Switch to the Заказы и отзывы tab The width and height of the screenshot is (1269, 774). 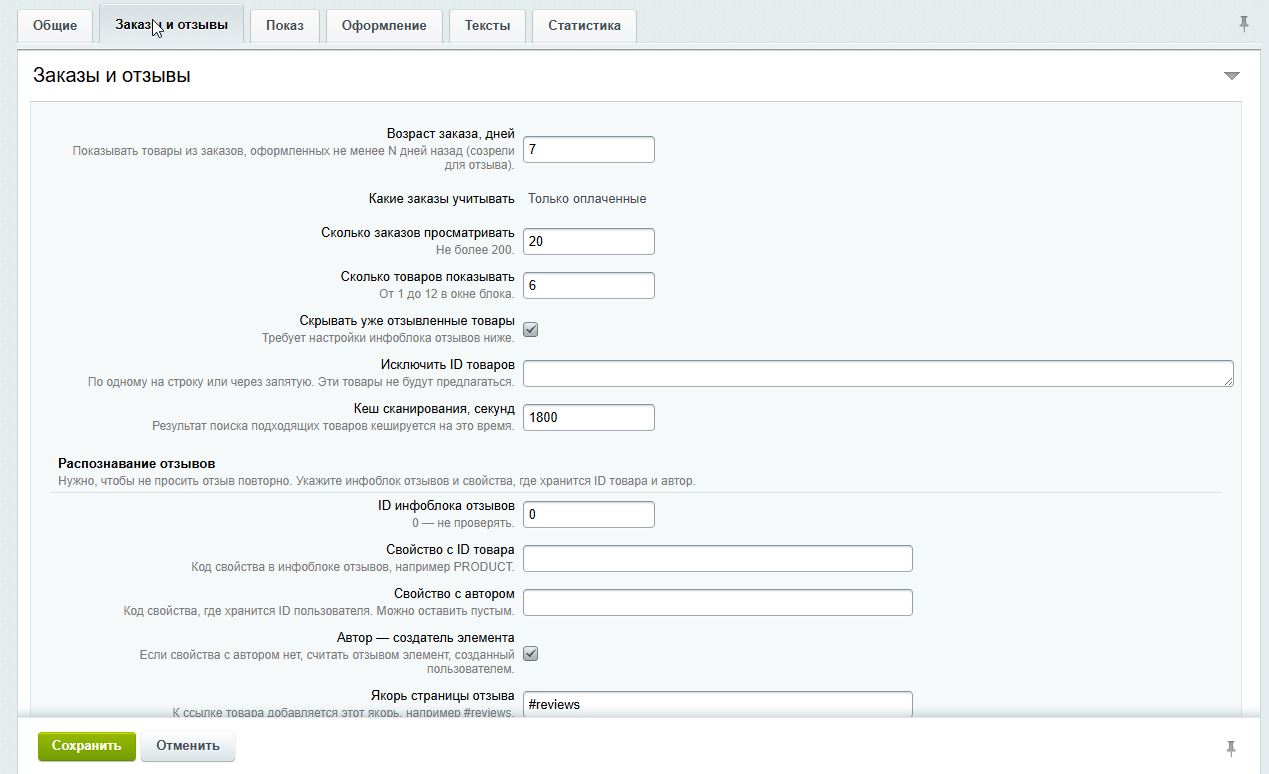171,24
